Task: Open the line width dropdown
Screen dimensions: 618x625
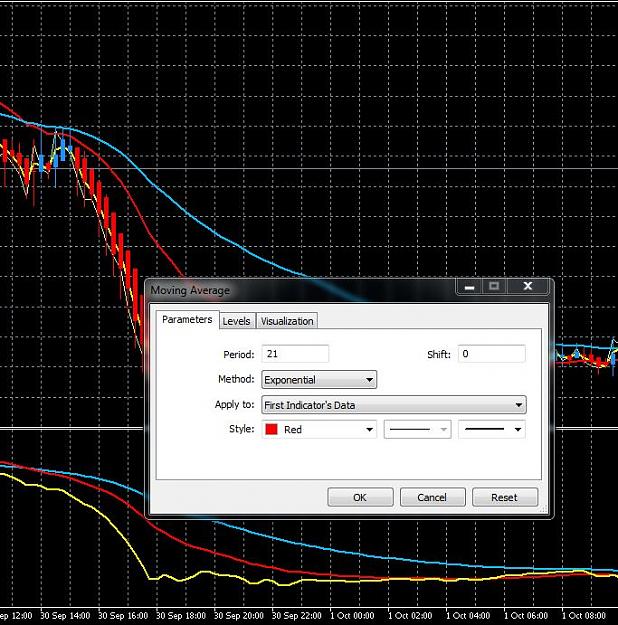Action: (x=492, y=429)
